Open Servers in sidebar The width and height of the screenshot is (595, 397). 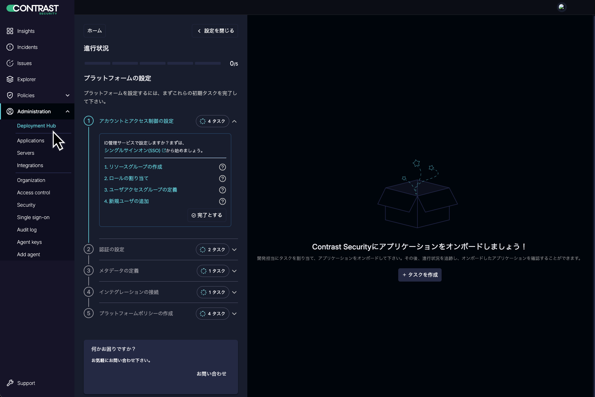[x=25, y=153]
